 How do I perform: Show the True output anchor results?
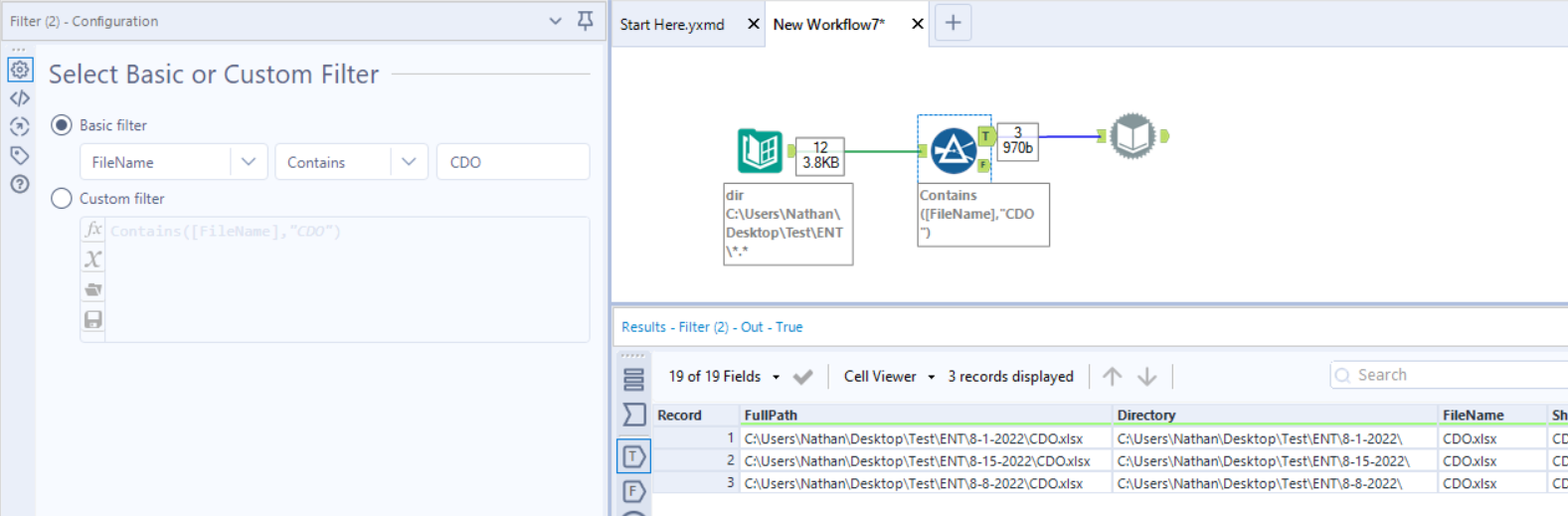(x=633, y=456)
